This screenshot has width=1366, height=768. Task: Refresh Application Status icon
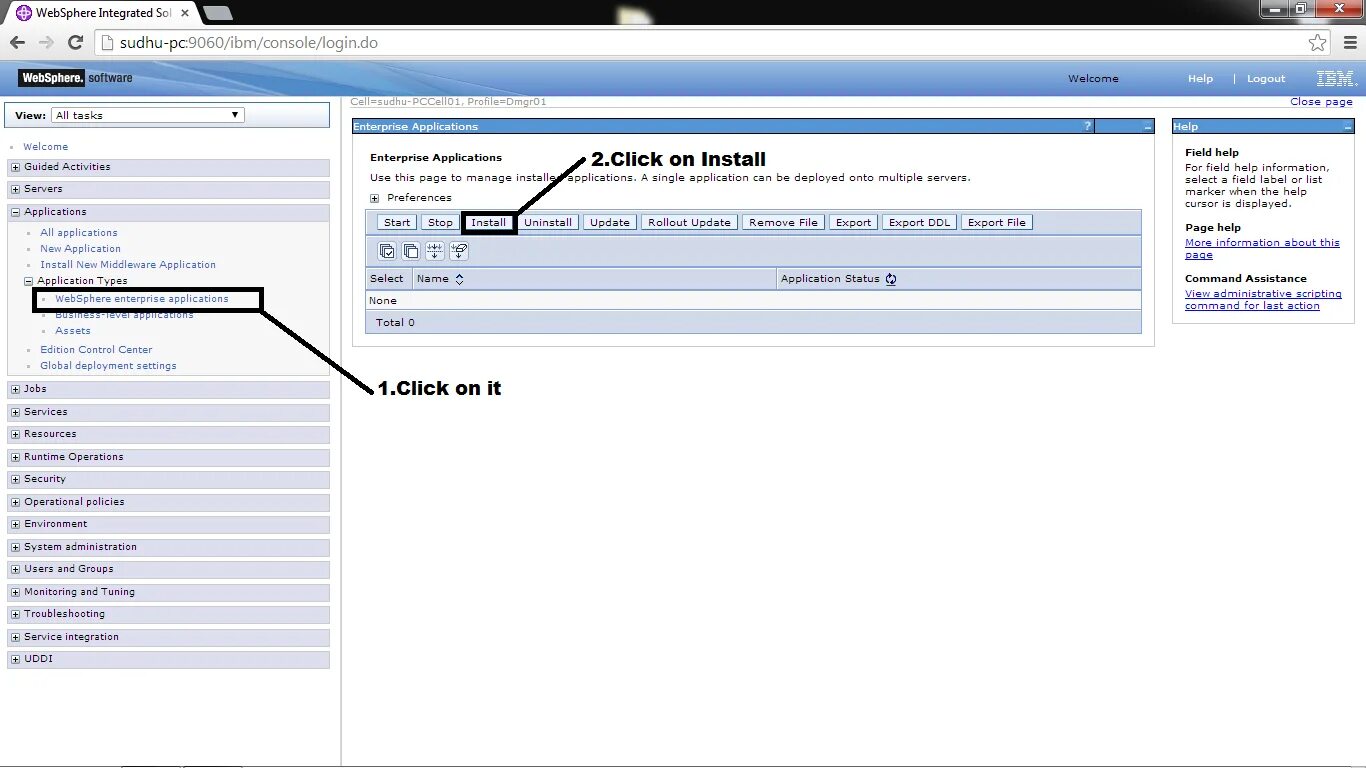pos(891,279)
